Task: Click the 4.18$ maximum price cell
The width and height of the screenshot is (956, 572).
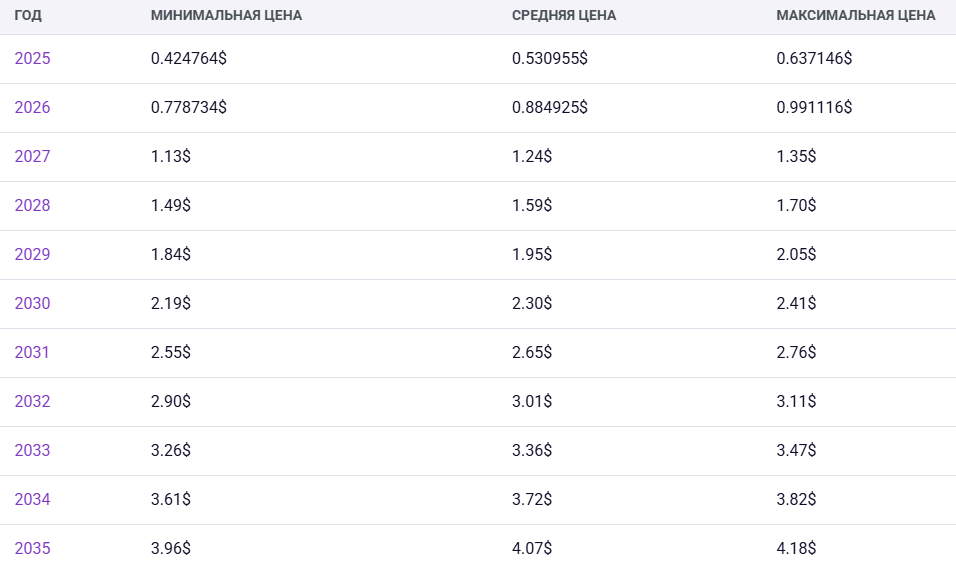Action: (x=796, y=549)
